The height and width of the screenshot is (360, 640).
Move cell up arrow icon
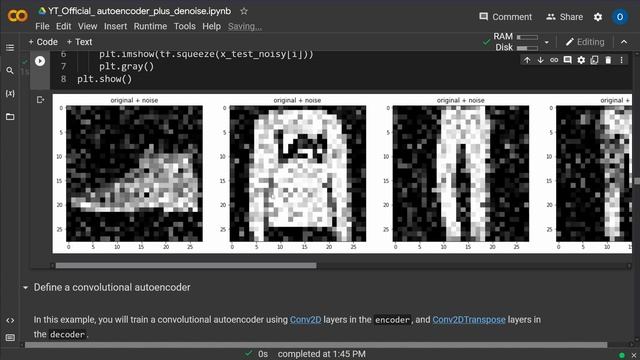tap(527, 60)
